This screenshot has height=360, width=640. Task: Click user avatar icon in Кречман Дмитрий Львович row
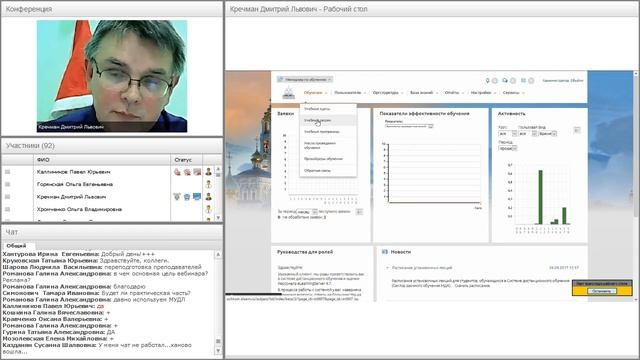click(209, 197)
